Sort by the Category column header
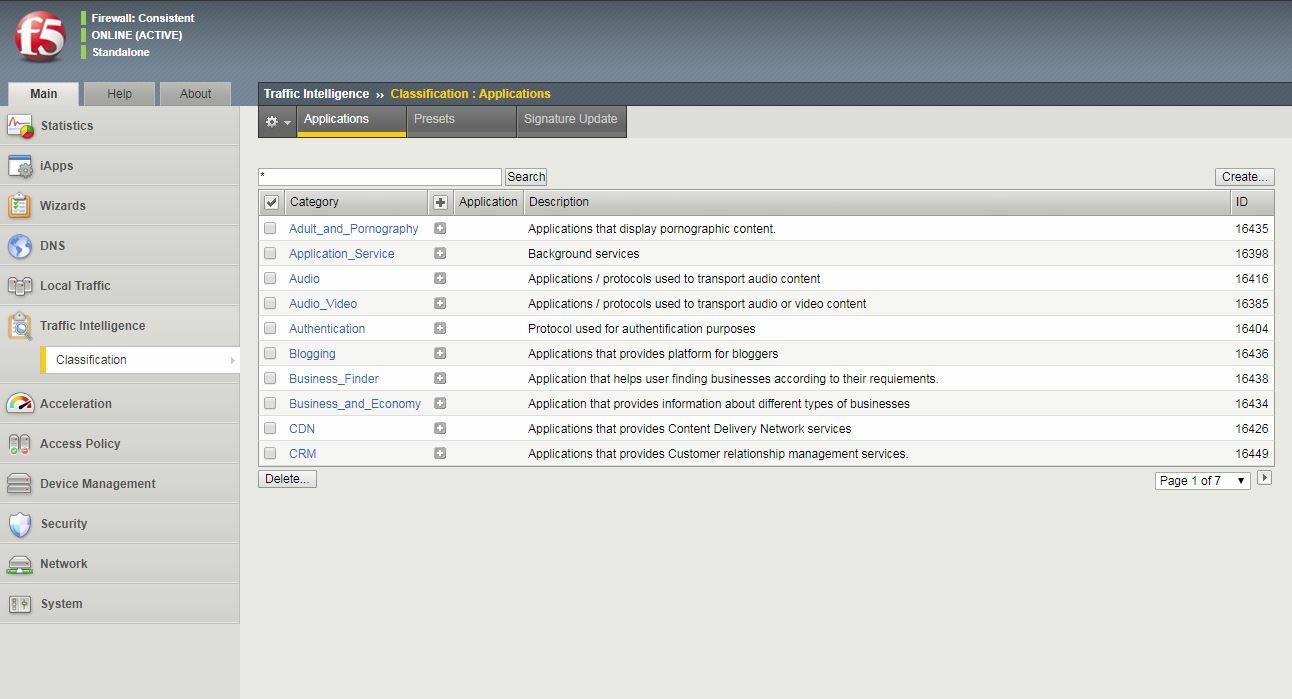Viewport: 1292px width, 699px height. pyautogui.click(x=356, y=202)
